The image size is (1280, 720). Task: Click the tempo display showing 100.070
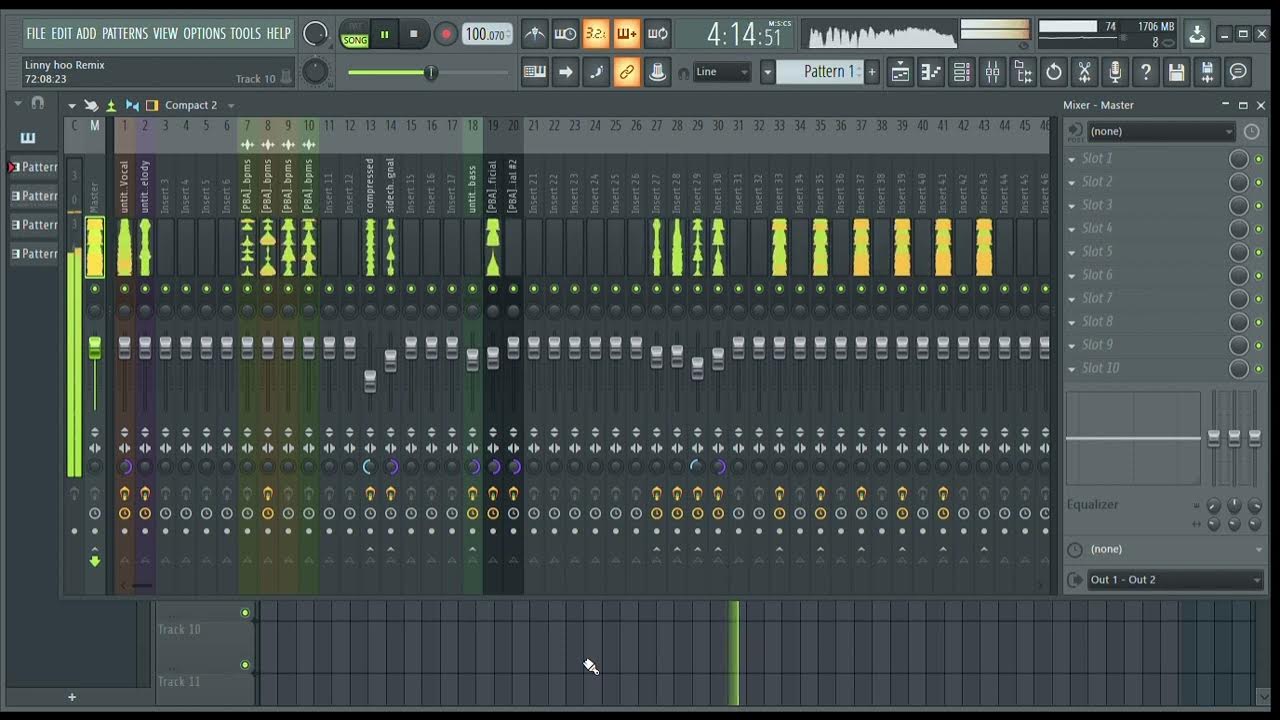pos(485,33)
